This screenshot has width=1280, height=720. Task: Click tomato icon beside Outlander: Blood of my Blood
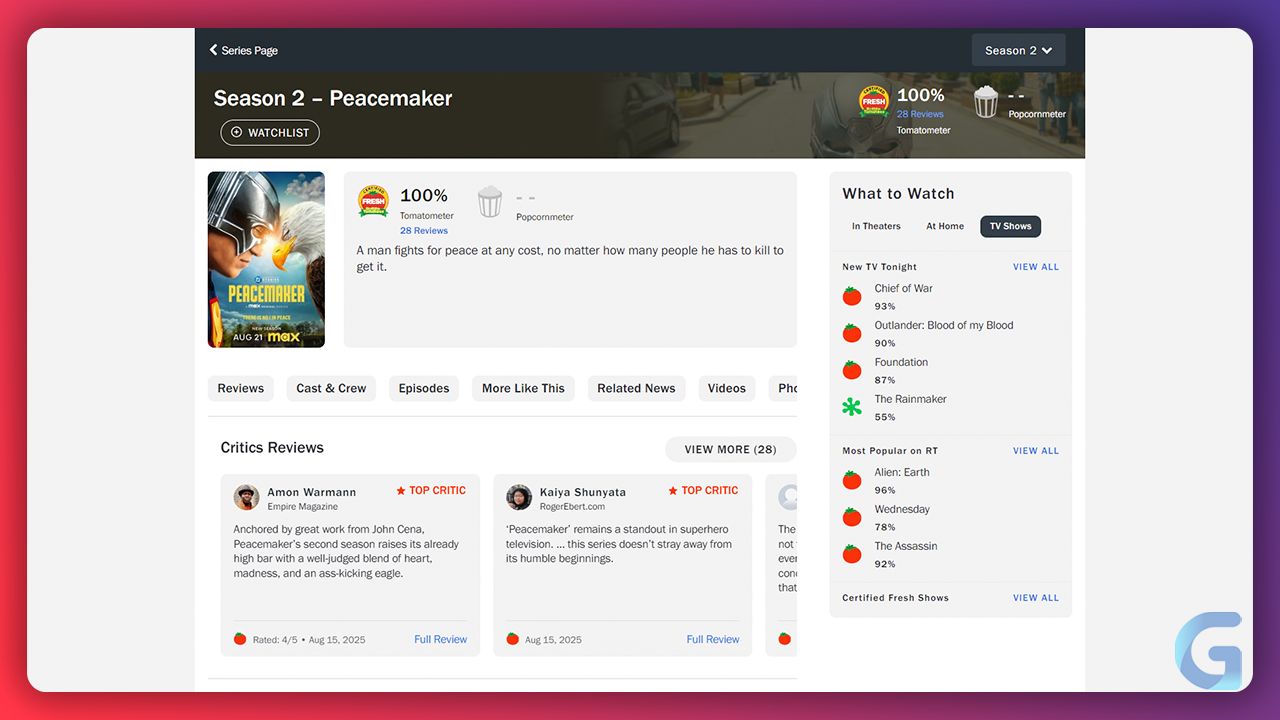tap(852, 333)
